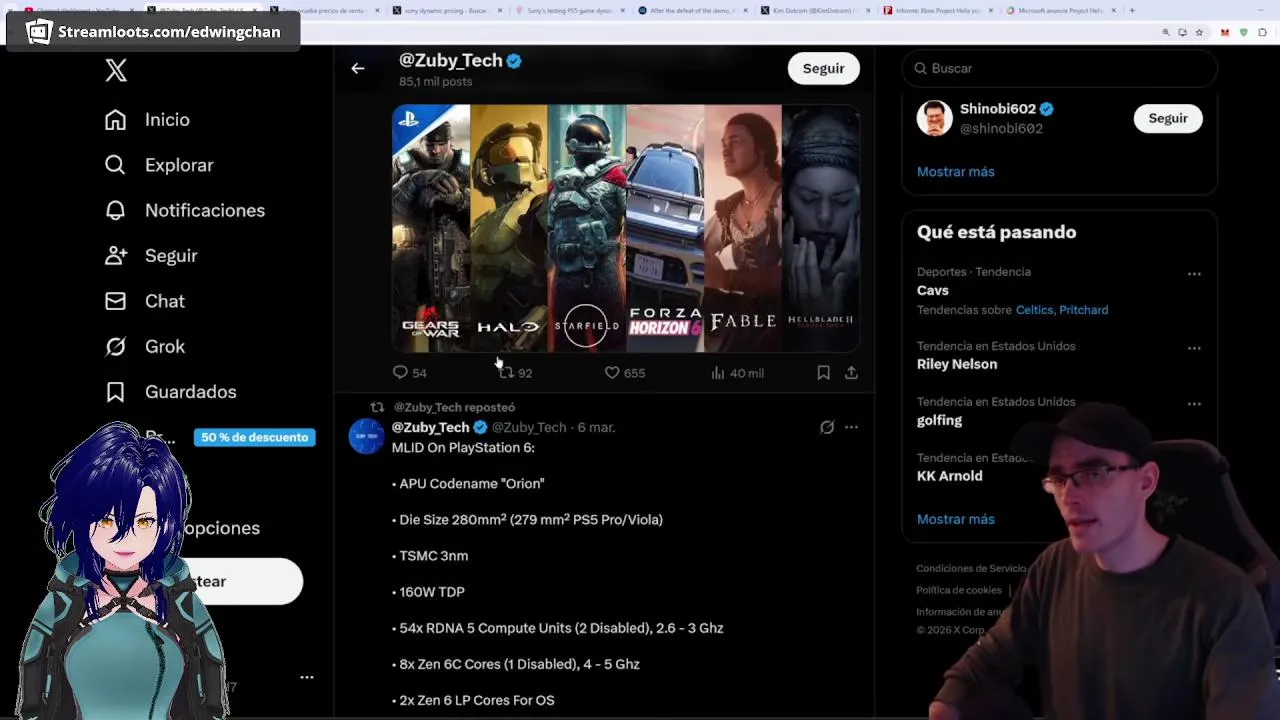Image resolution: width=1280 pixels, height=720 pixels.
Task: Like the post with 655 likes
Action: click(x=624, y=372)
